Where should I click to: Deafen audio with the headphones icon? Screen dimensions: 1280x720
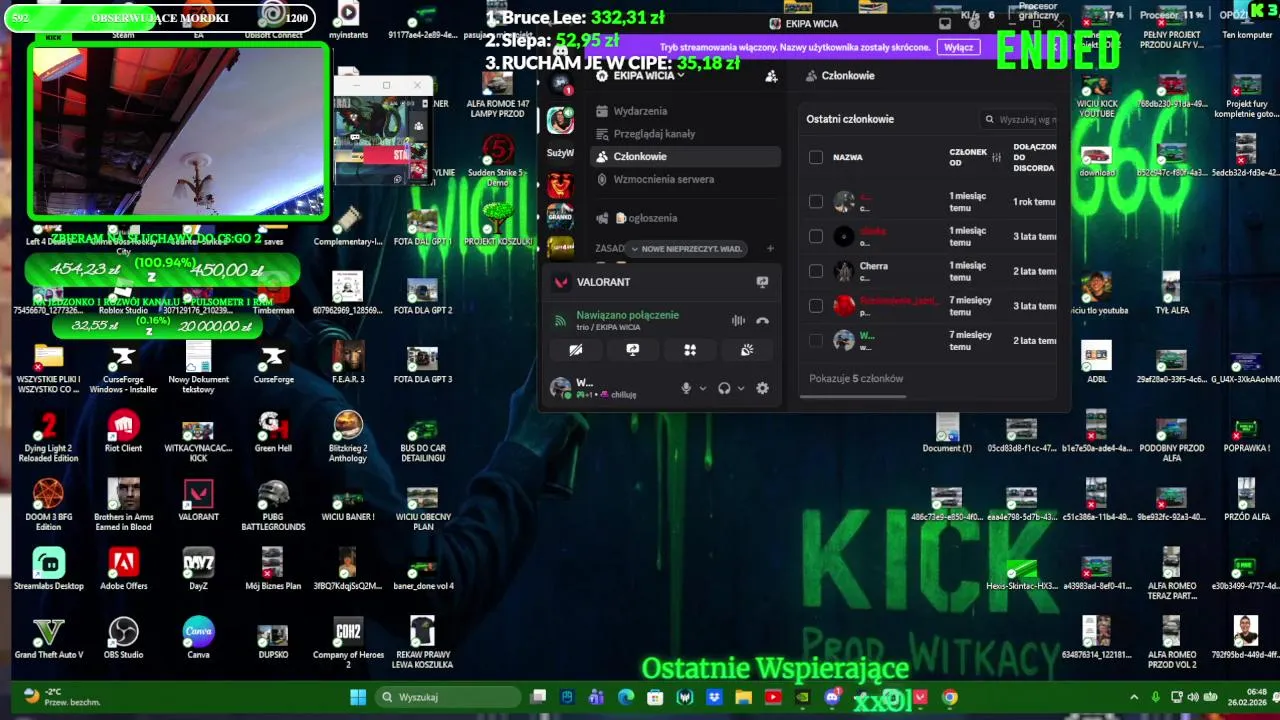[x=724, y=388]
